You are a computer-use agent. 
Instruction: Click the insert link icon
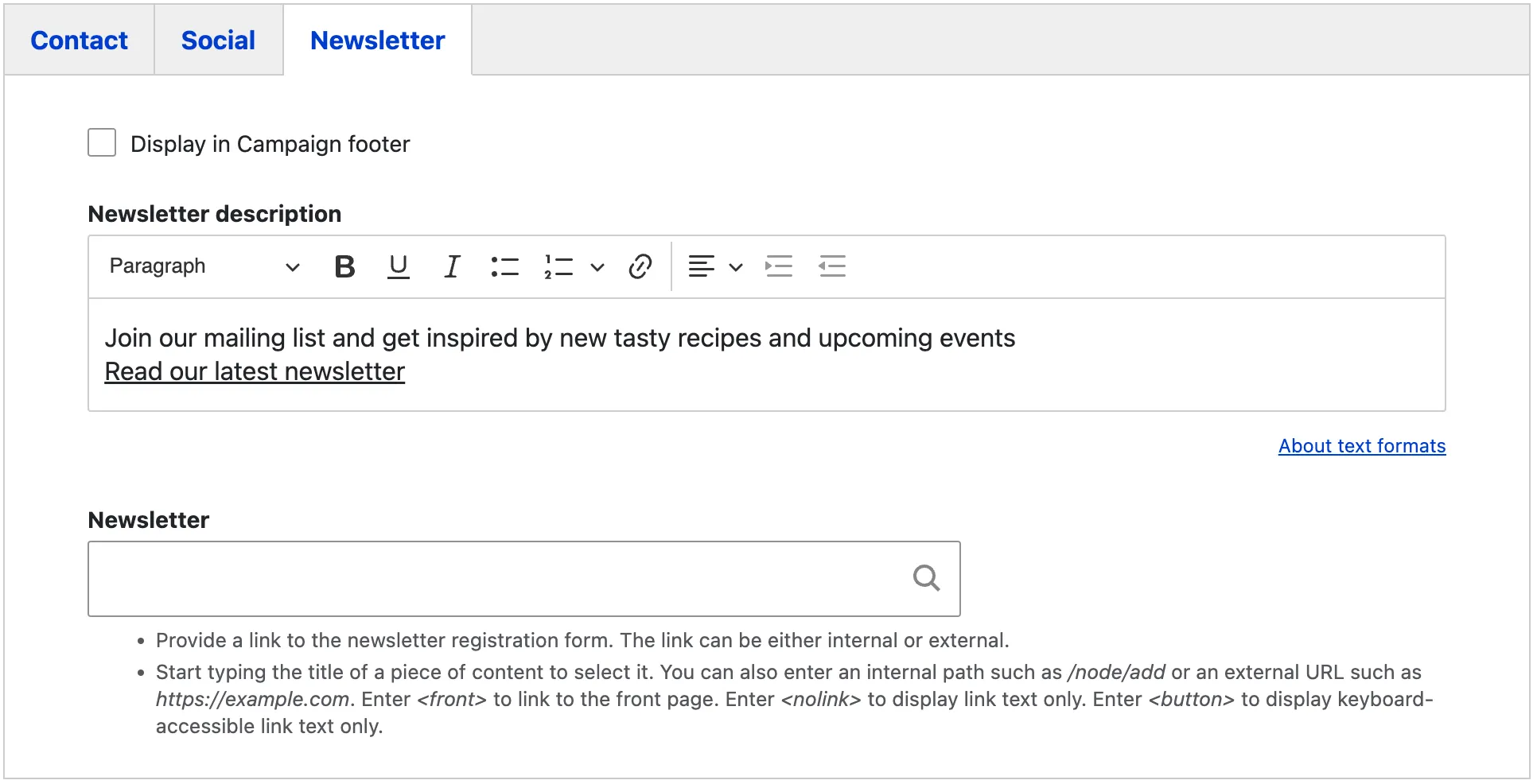[x=640, y=266]
